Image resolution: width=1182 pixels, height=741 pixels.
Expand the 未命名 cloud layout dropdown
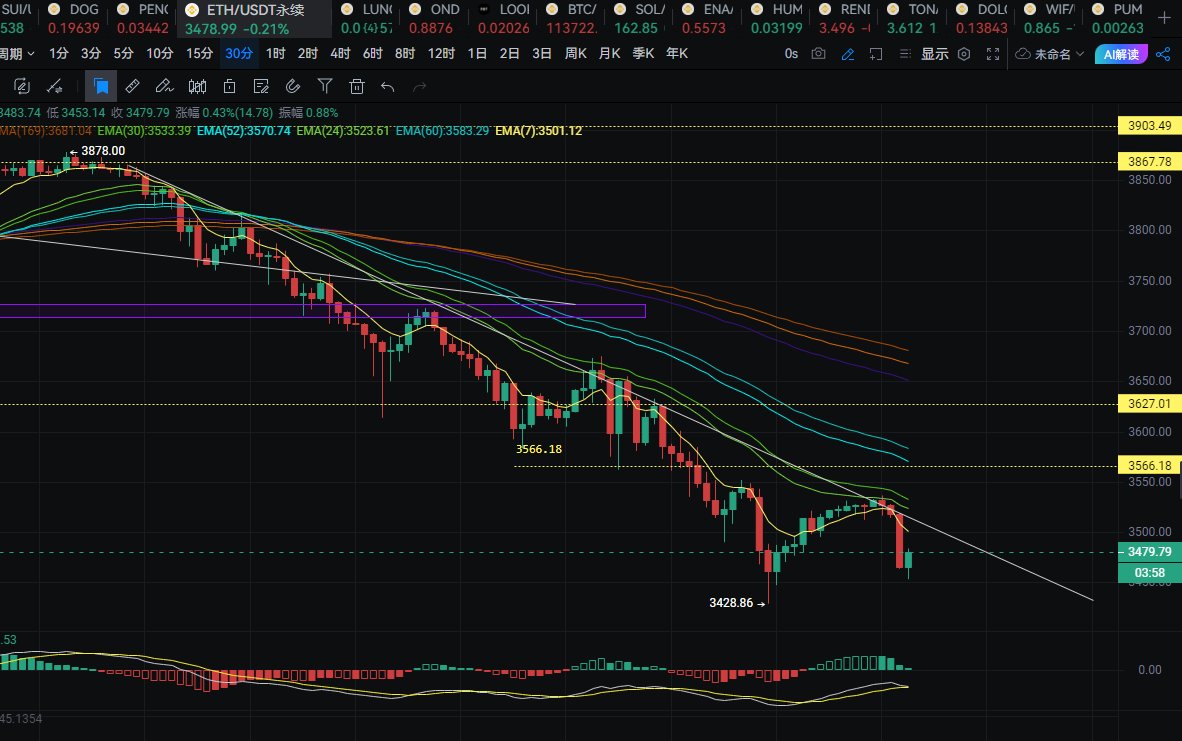click(1050, 54)
